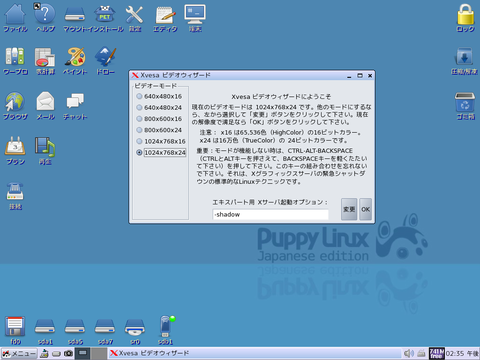Click the sda7 drive icon
The image size is (480, 360).
coord(105,327)
